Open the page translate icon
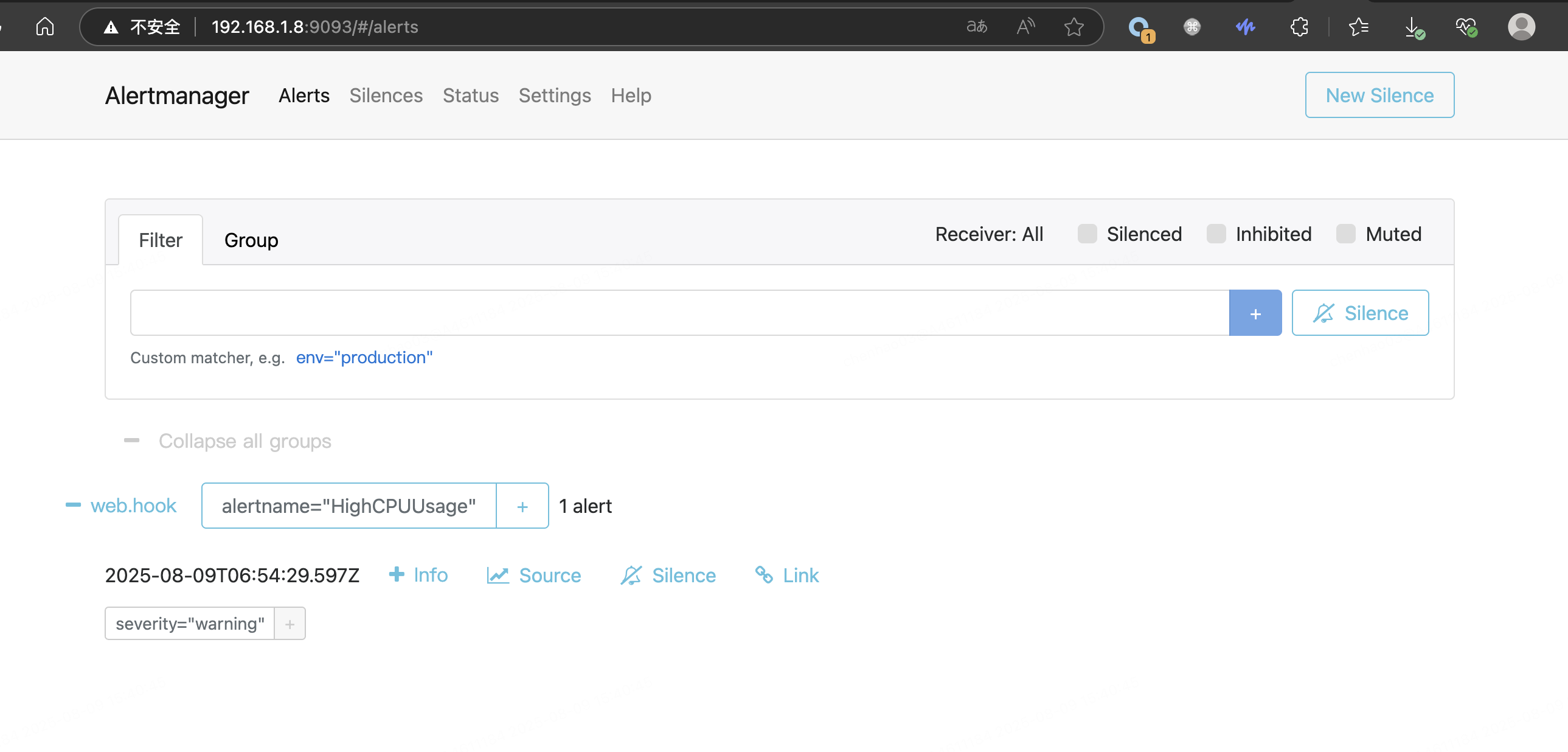Viewport: 1568px width, 752px height. click(976, 27)
